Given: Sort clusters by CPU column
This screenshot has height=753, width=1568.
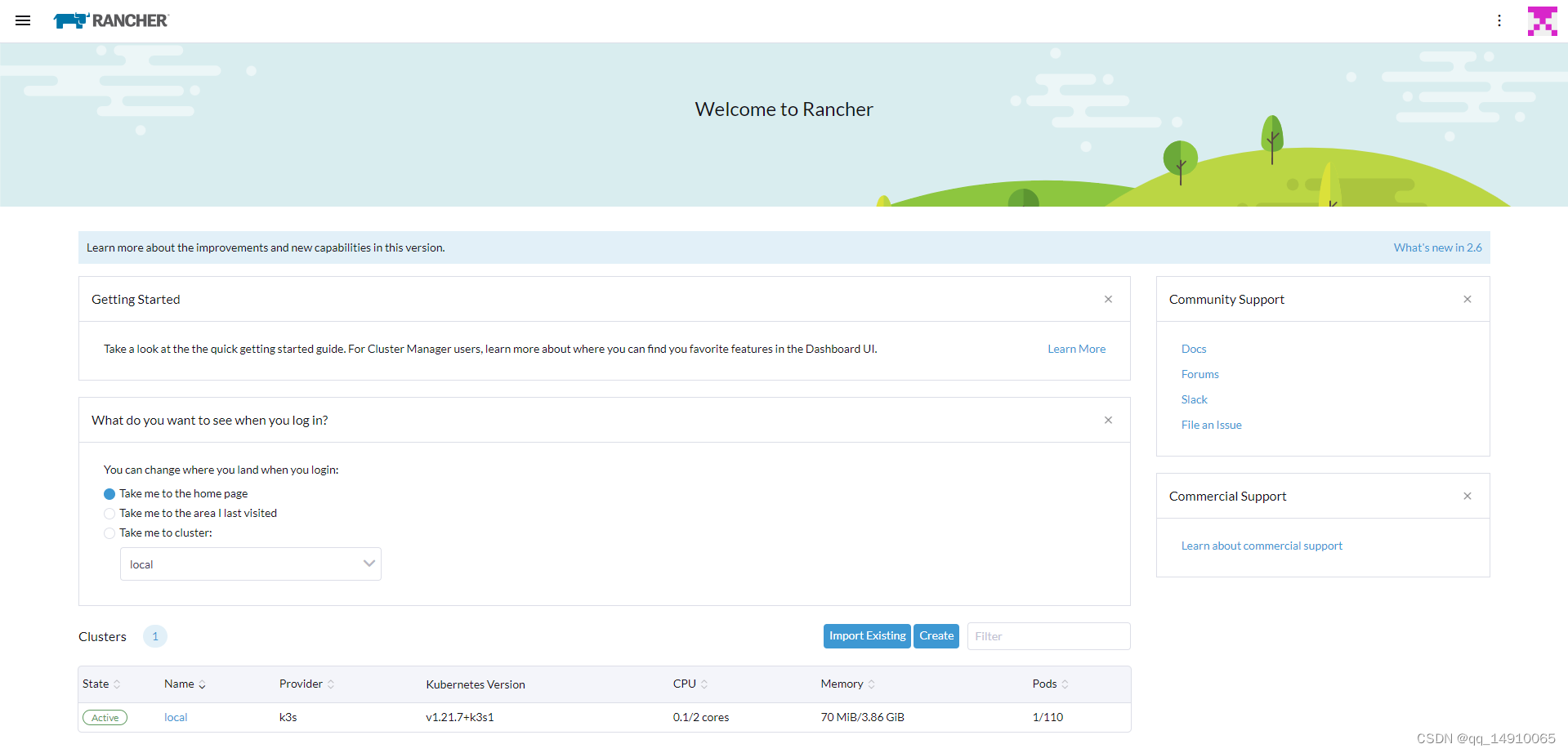Looking at the screenshot, I should pos(690,684).
